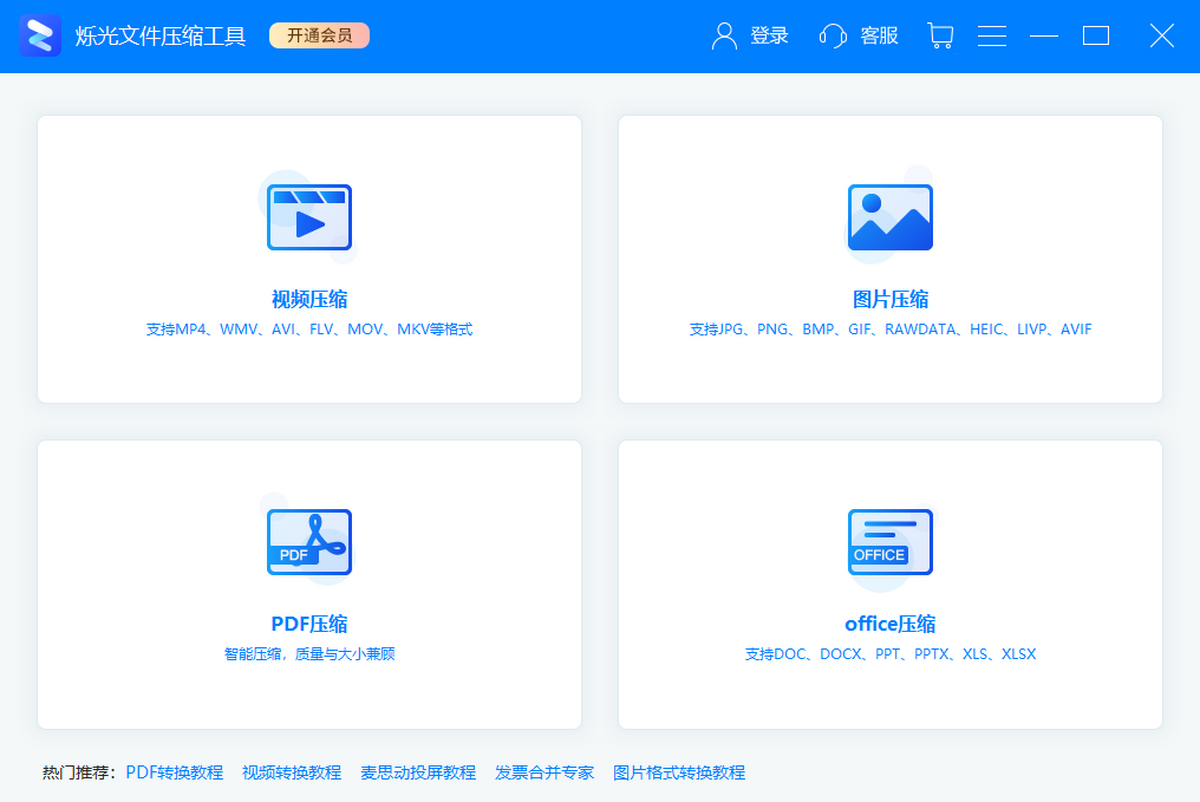Click the user profile icon beside 登录
This screenshot has width=1200, height=802.
[x=724, y=36]
